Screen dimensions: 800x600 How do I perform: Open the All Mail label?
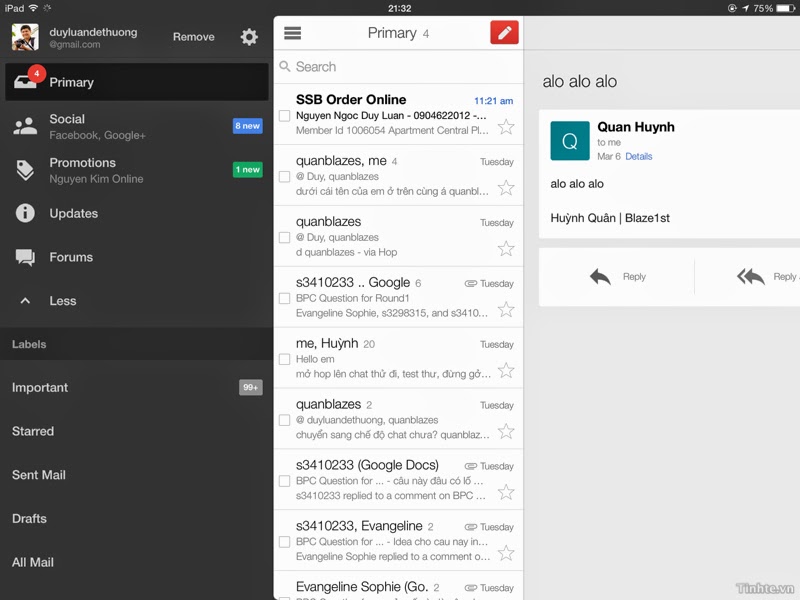[x=137, y=562]
